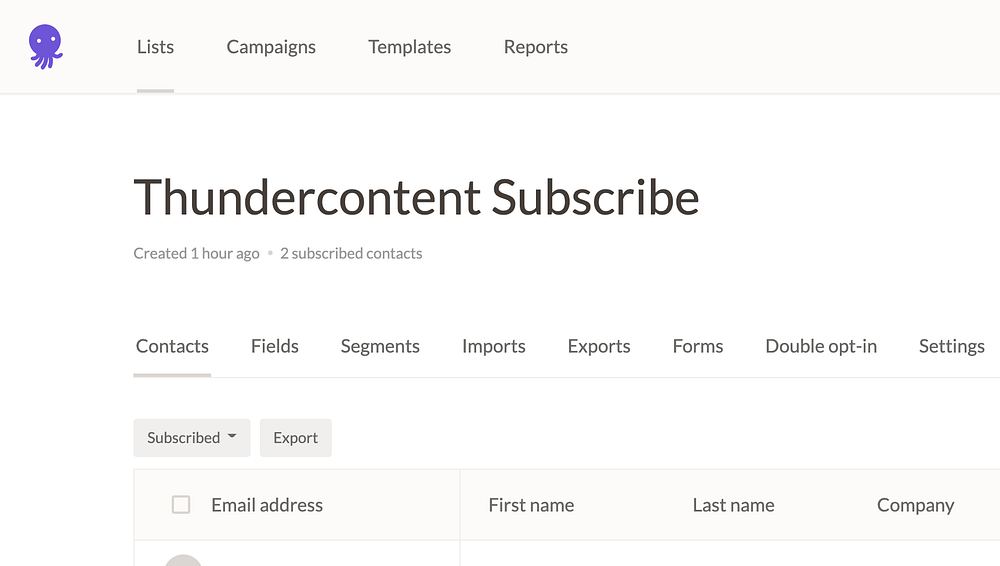Click the Export button

pyautogui.click(x=296, y=438)
